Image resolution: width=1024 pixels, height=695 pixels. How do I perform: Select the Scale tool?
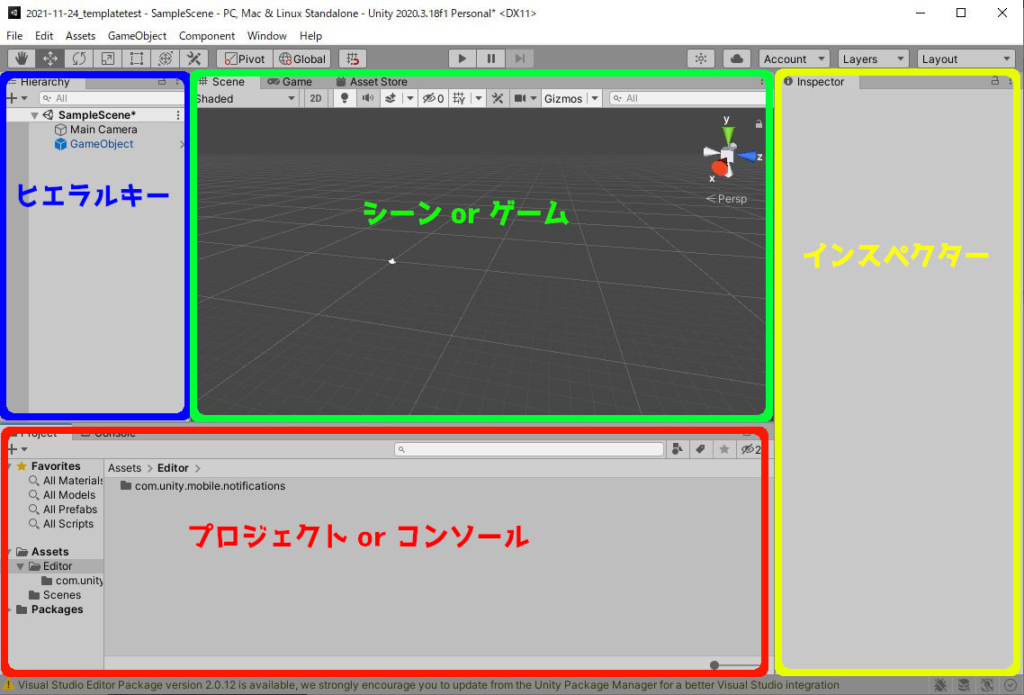pyautogui.click(x=108, y=59)
